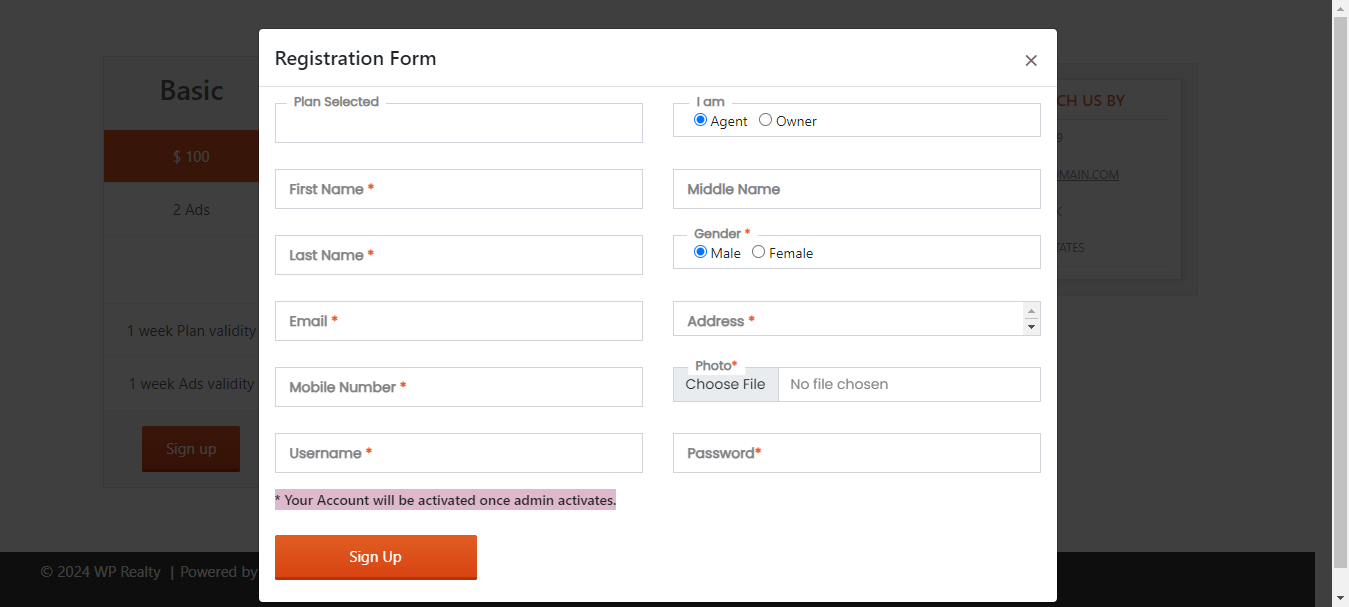Choose Male as gender
Image resolution: width=1349 pixels, height=607 pixels.
pyautogui.click(x=701, y=252)
